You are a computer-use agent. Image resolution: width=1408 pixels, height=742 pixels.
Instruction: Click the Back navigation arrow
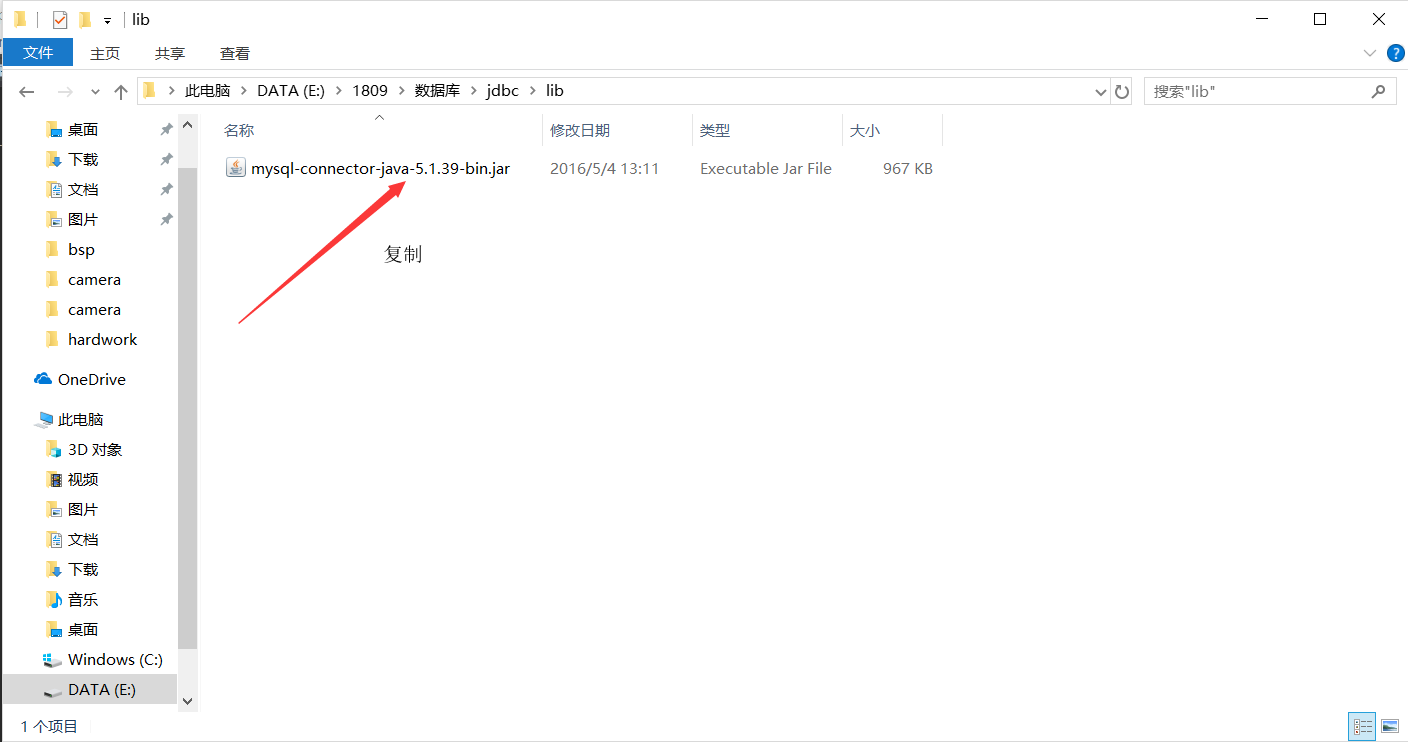27,91
